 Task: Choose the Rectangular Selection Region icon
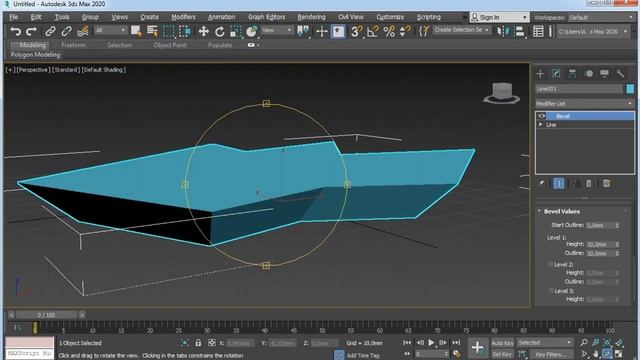point(169,31)
